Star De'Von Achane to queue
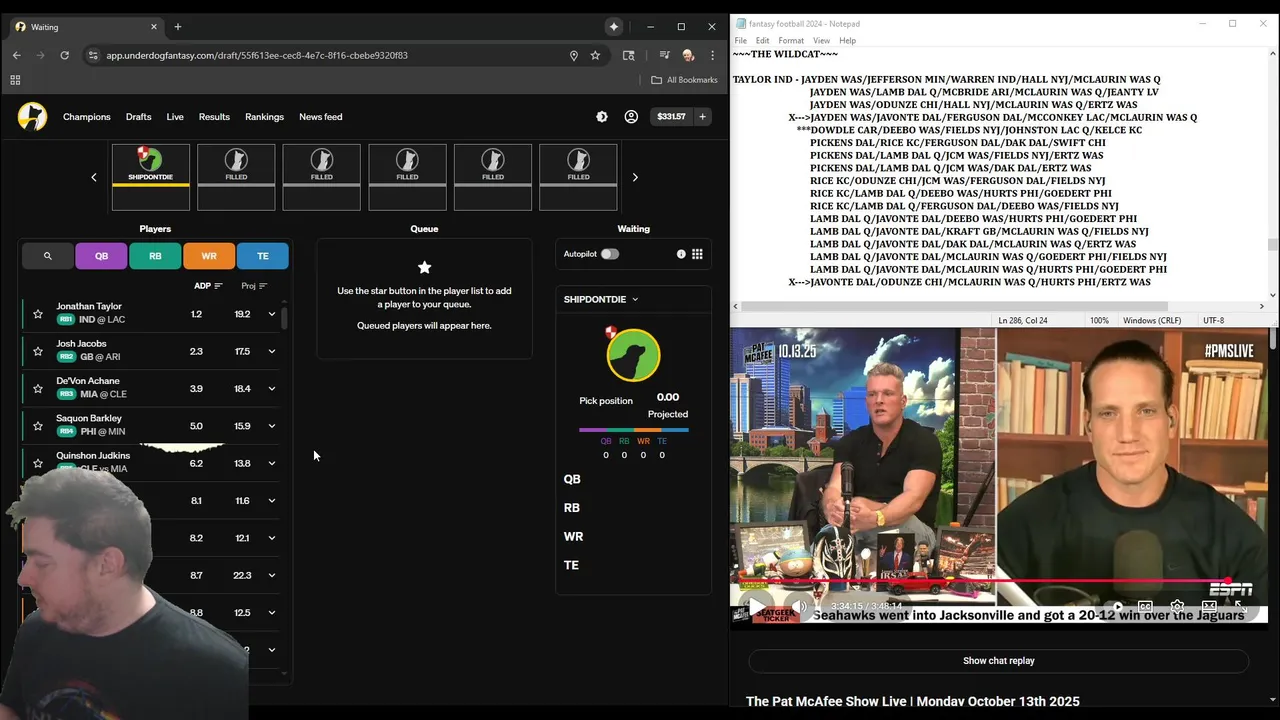 [38, 388]
